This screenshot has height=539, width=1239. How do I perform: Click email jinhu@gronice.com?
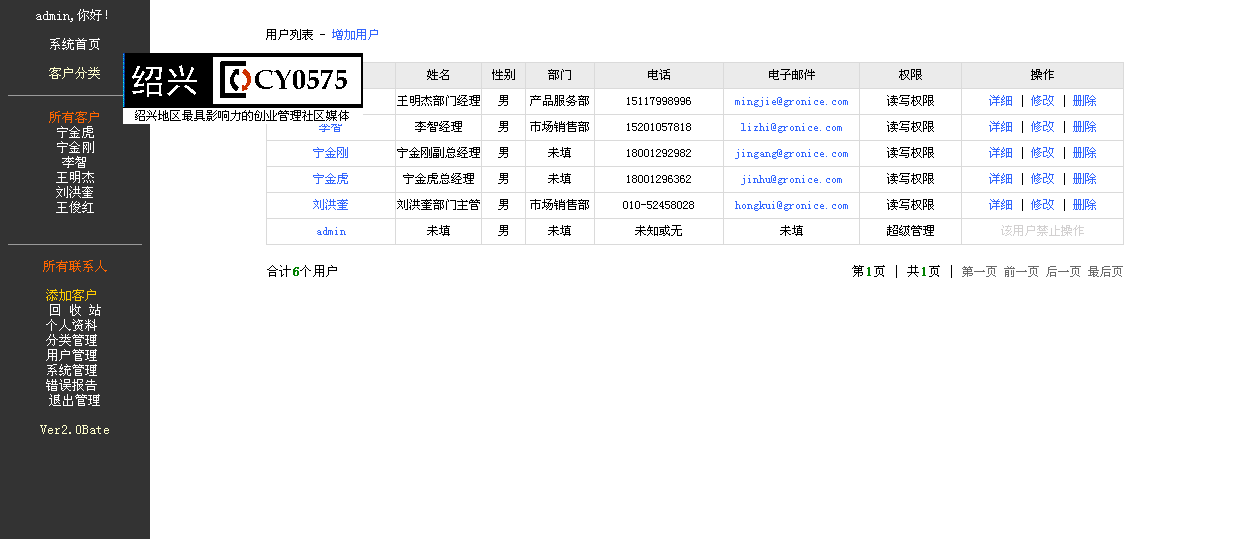[791, 179]
